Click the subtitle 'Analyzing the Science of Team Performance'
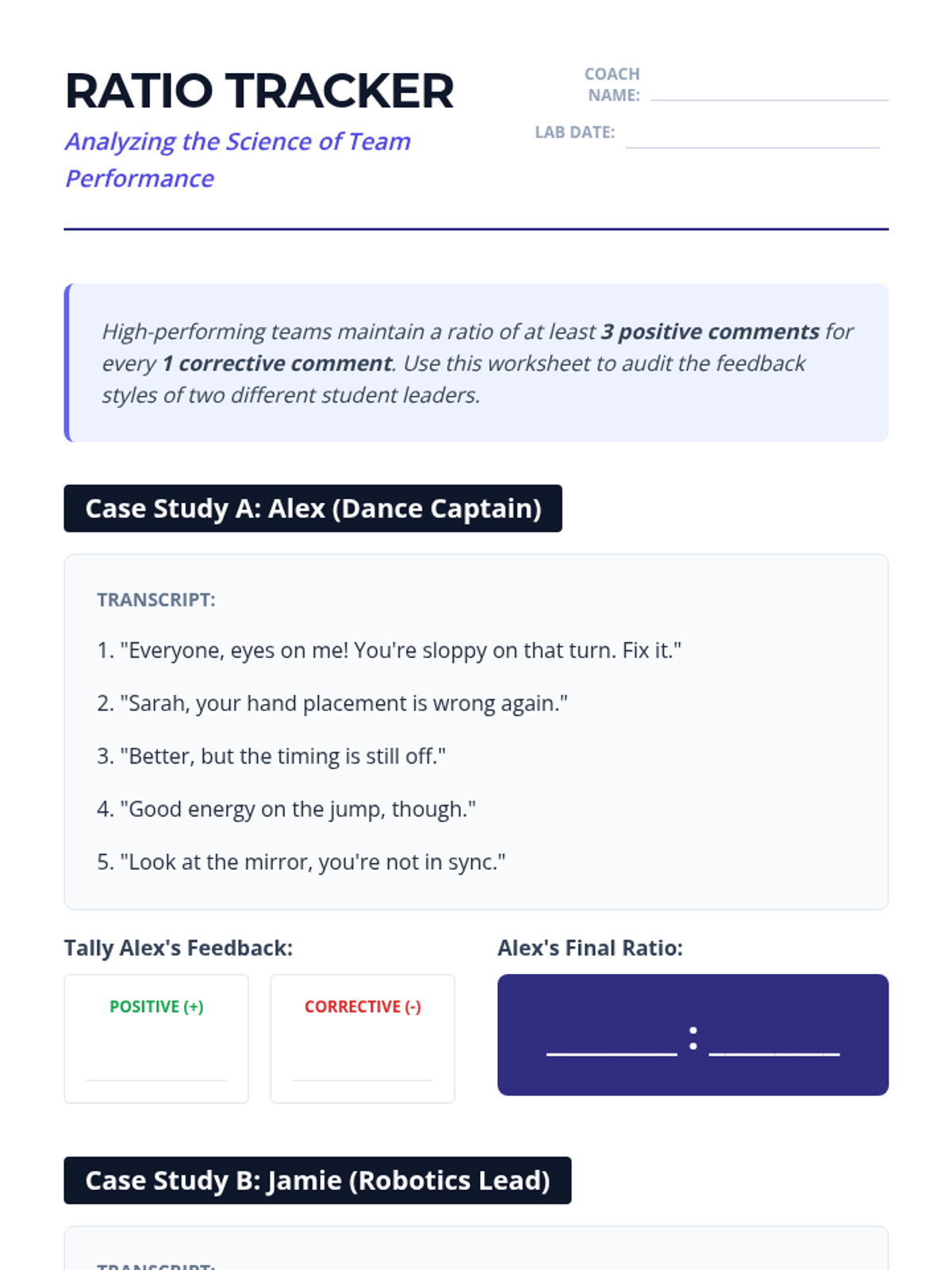The width and height of the screenshot is (952, 1270). coord(237,160)
